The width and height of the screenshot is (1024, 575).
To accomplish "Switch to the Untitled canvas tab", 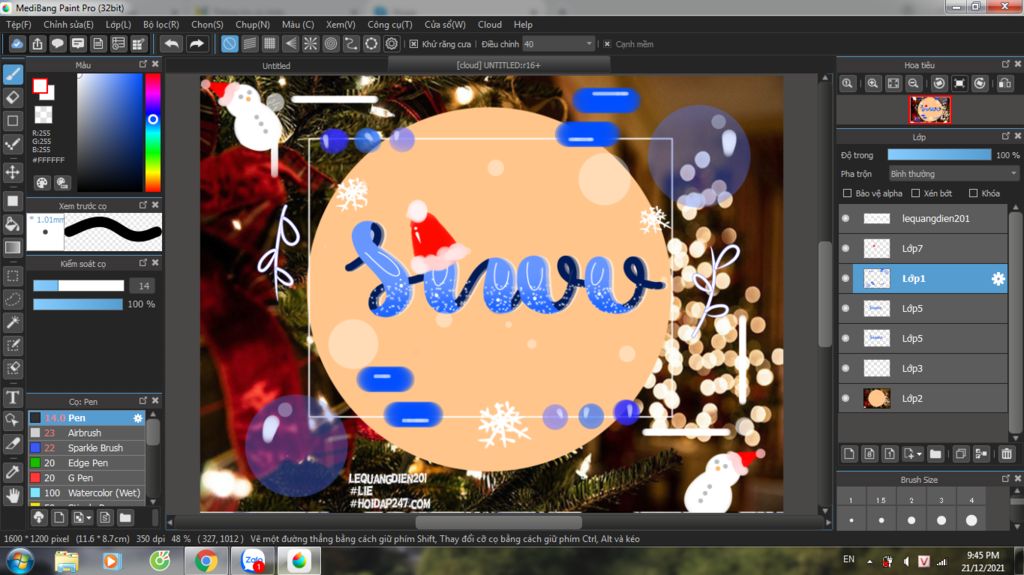I will 276,66.
